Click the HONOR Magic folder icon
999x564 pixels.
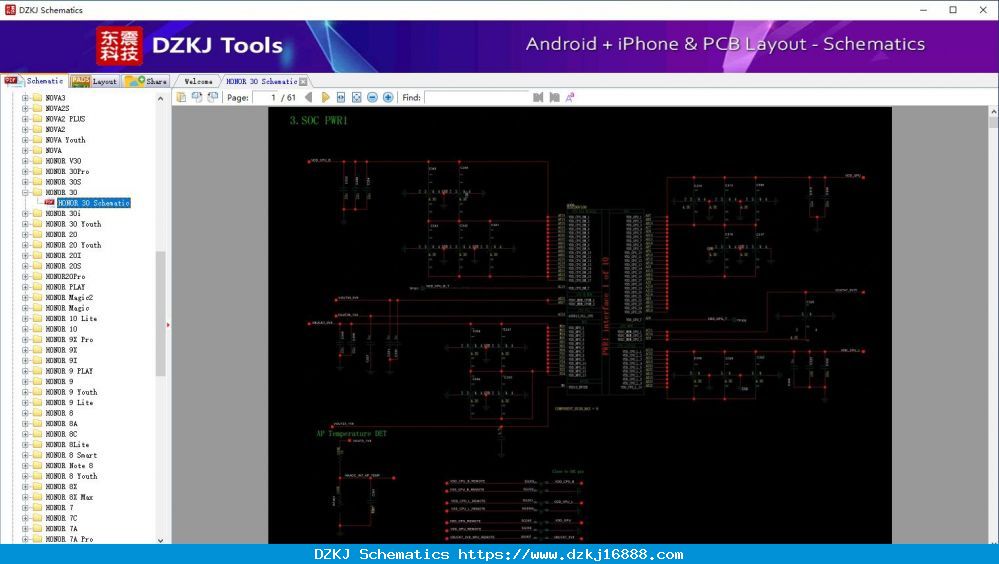(37, 308)
